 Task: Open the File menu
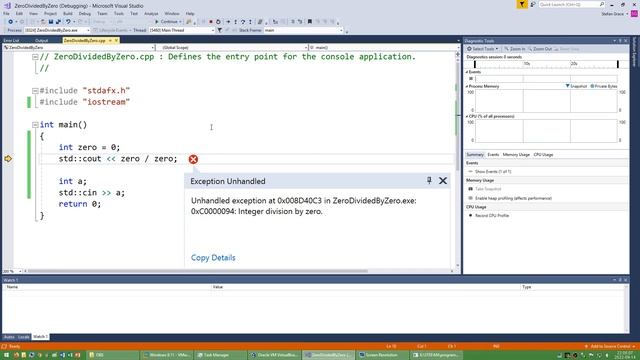pyautogui.click(x=7, y=13)
